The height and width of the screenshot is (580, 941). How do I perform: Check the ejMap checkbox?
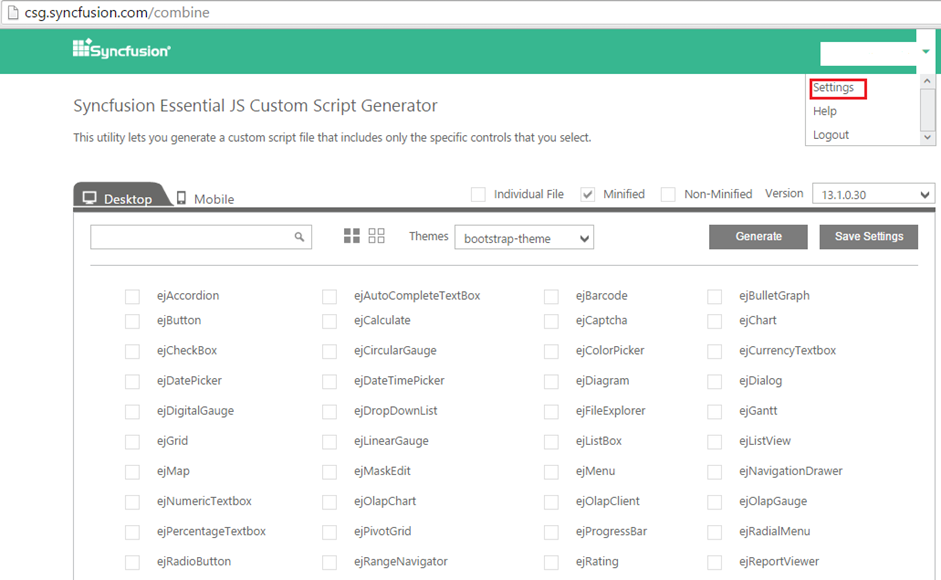[132, 472]
